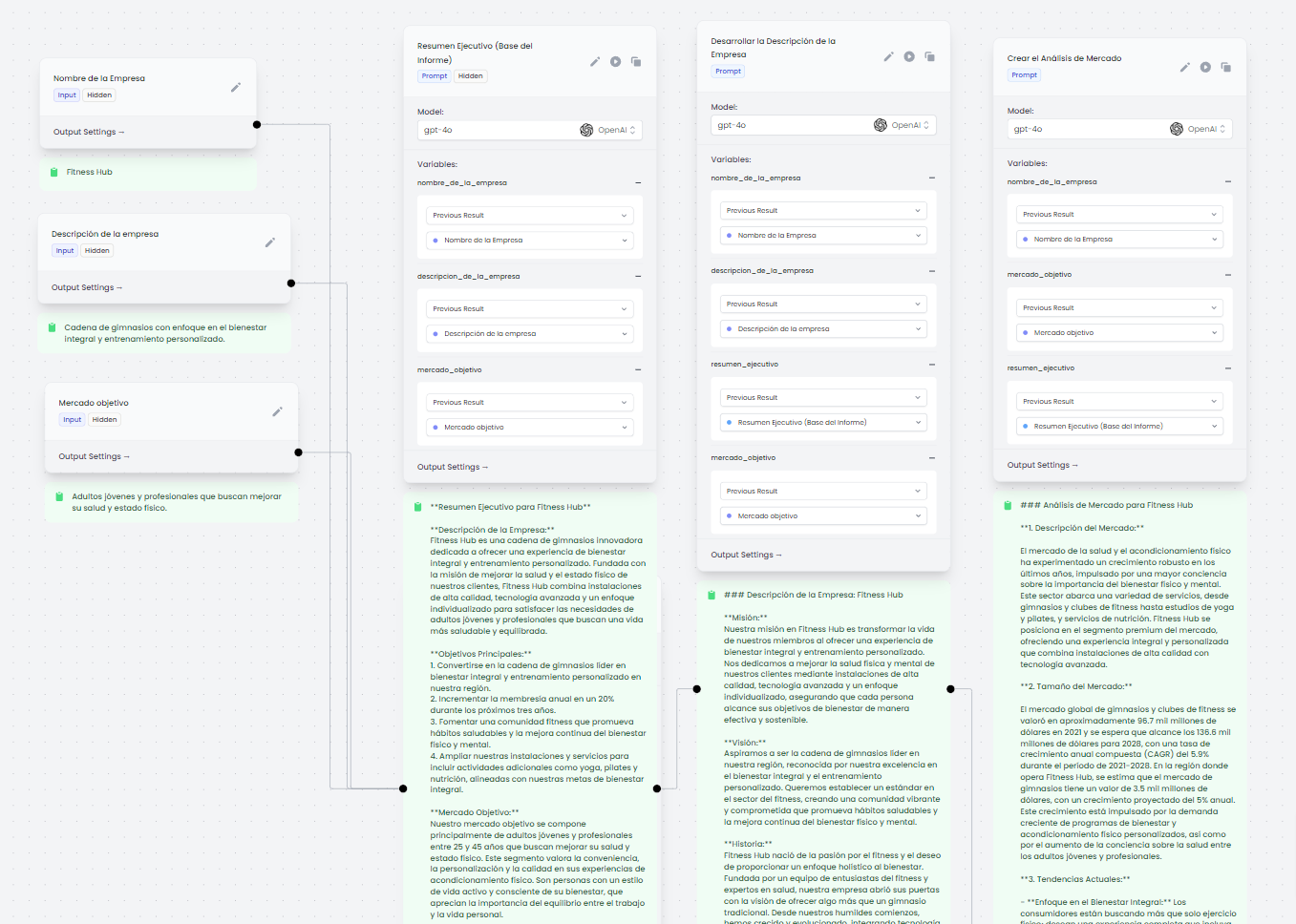Toggle the Hidden tag on Resumen Ejecutivo node
The image size is (1296, 924).
[x=470, y=76]
